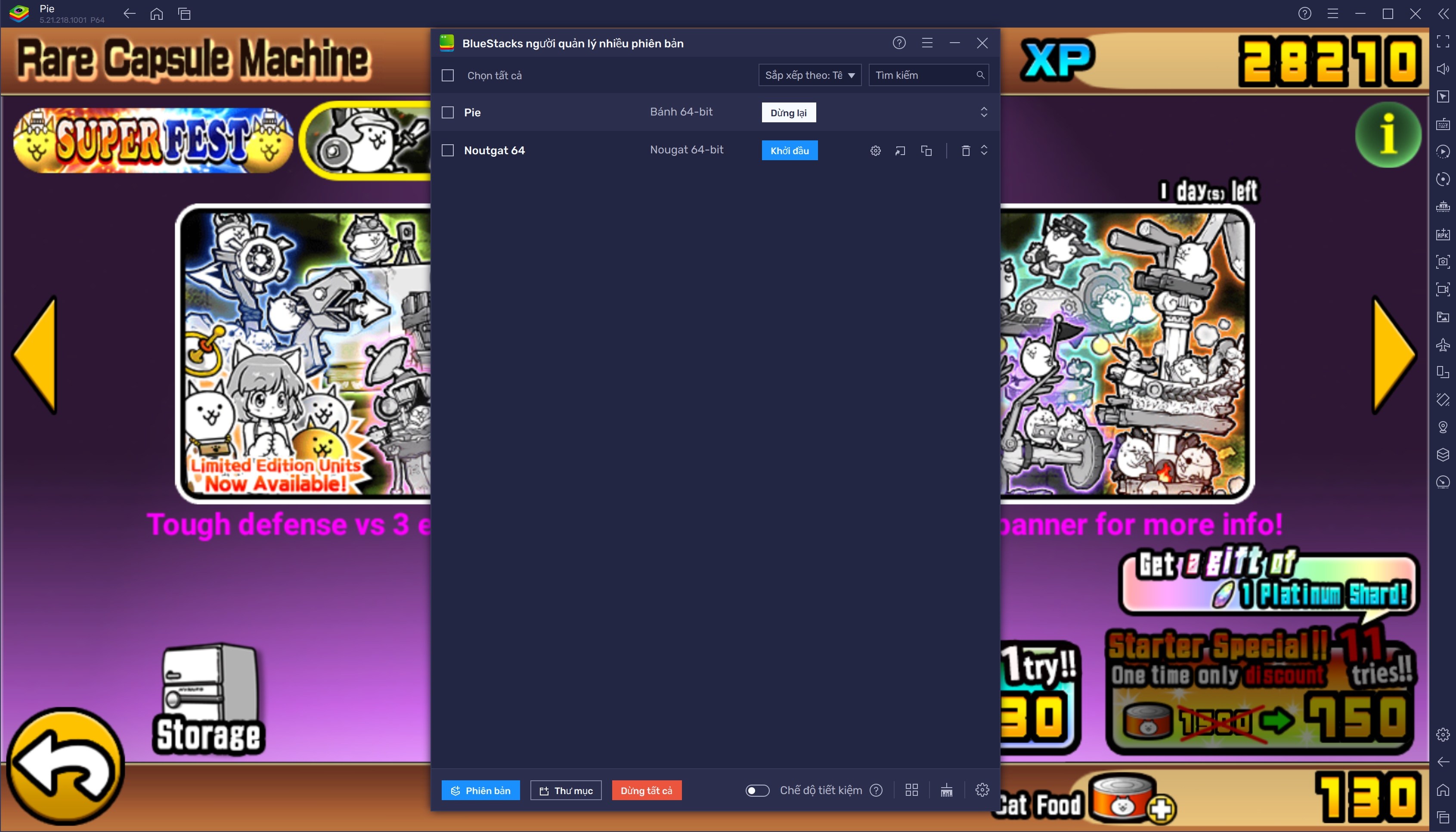Screen dimensions: 1456x832
Task: Open the multi-instance manager hamburger menu
Action: click(x=927, y=43)
